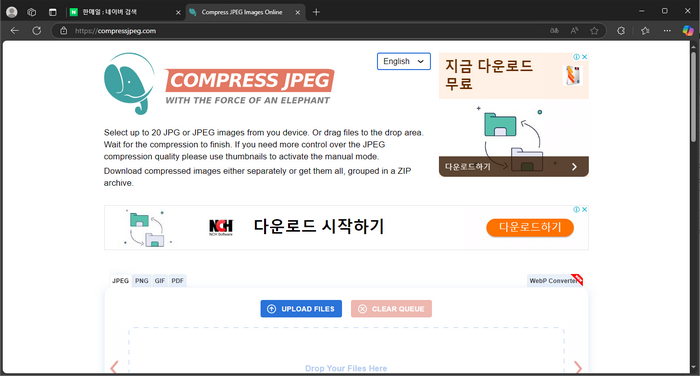
Task: Open the tab actions menu icon
Action: pos(53,12)
